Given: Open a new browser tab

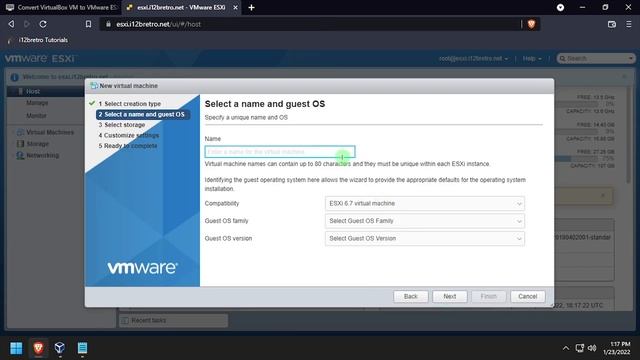Looking at the screenshot, I should pos(251,7).
